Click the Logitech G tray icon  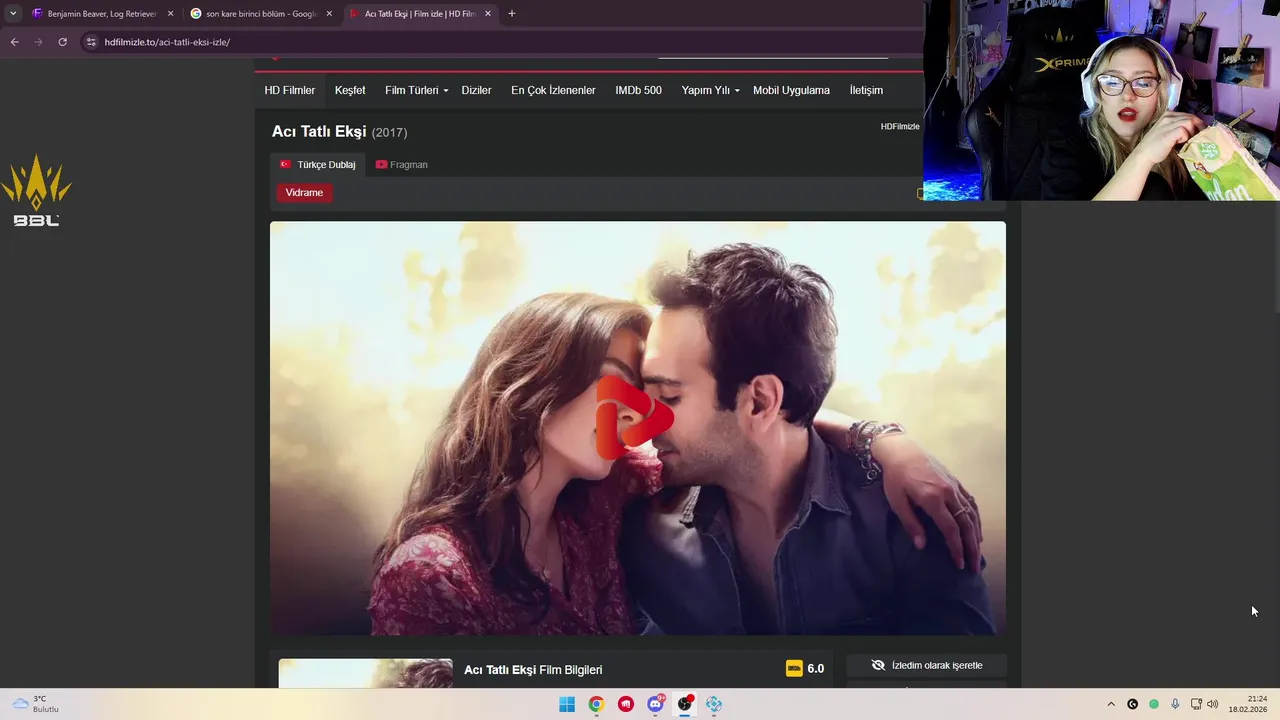pos(1132,704)
